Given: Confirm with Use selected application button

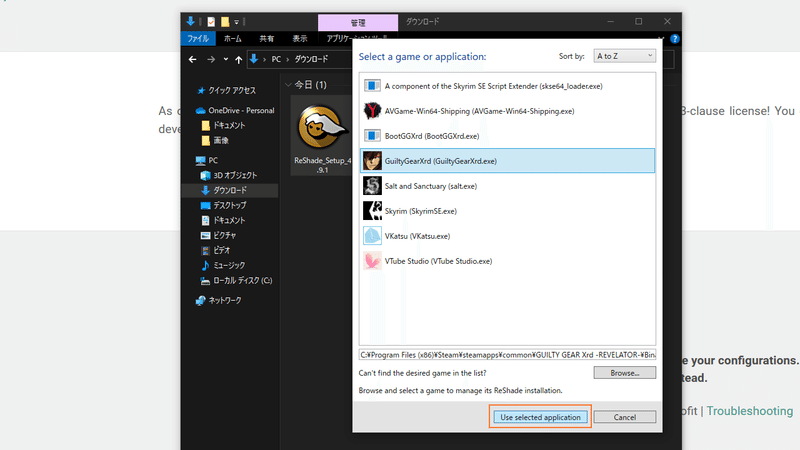Looking at the screenshot, I should (x=540, y=417).
